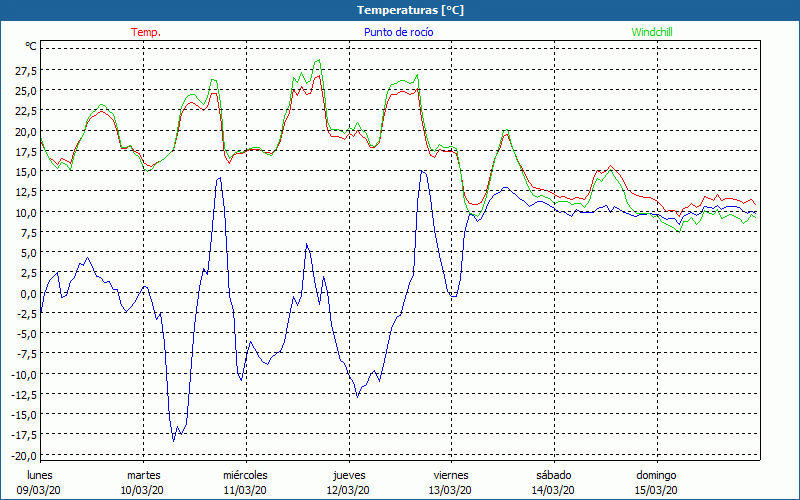The height and width of the screenshot is (500, 800).
Task: Click the 25,0 y-axis value
Action: coord(25,91)
